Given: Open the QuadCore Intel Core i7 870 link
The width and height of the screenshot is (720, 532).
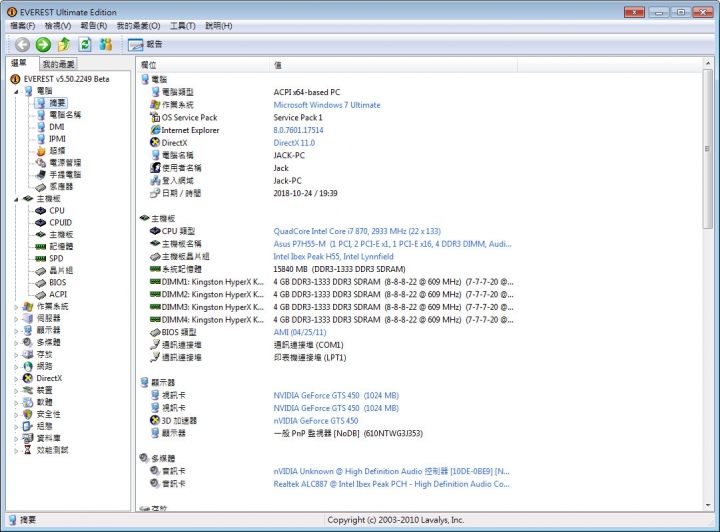Looking at the screenshot, I should tap(357, 231).
